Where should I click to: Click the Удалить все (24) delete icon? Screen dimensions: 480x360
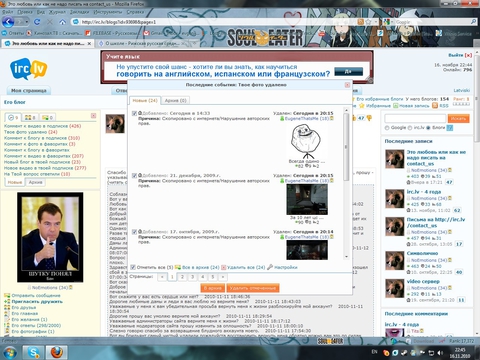[224, 267]
